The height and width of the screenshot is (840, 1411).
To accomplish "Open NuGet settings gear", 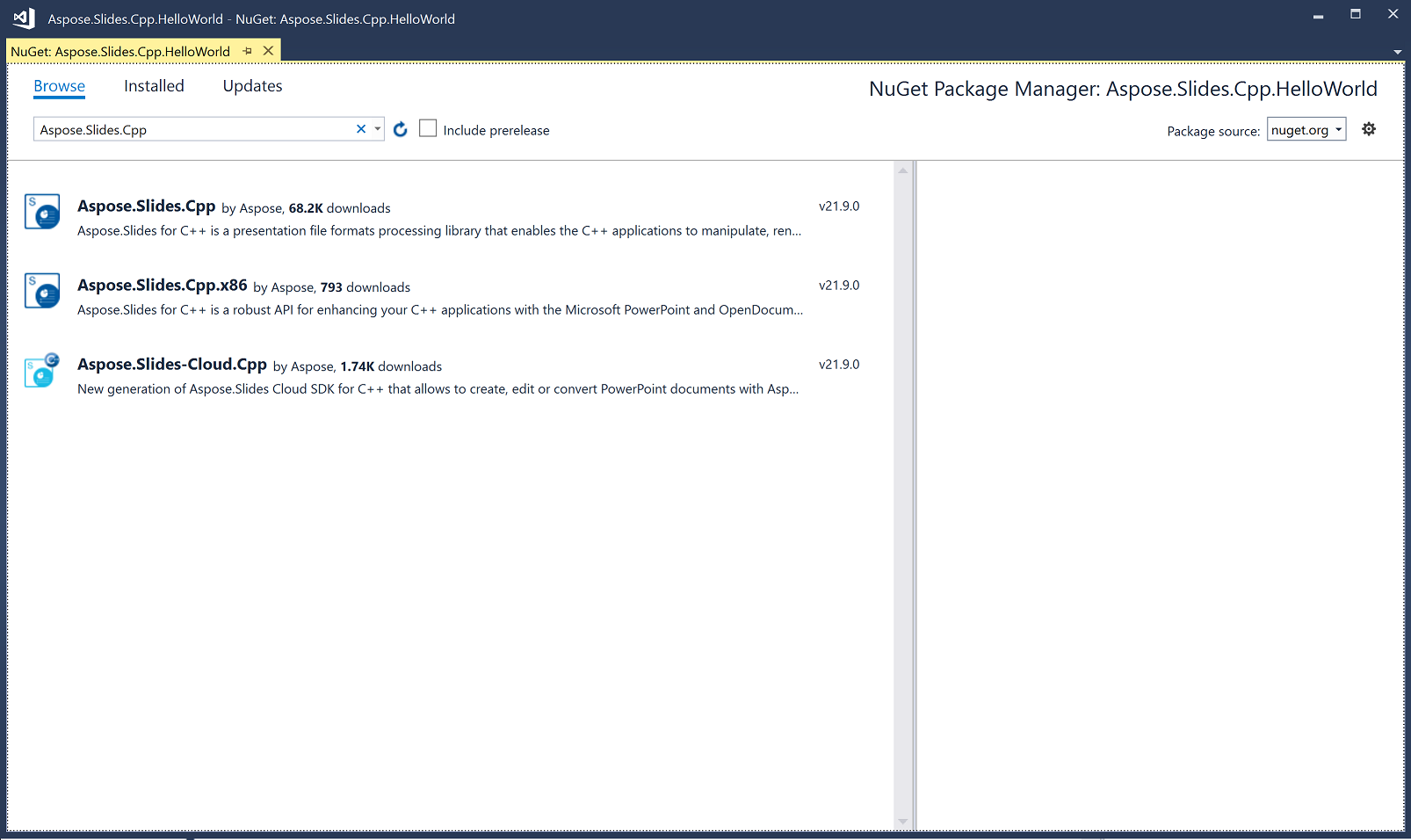I will click(1369, 129).
